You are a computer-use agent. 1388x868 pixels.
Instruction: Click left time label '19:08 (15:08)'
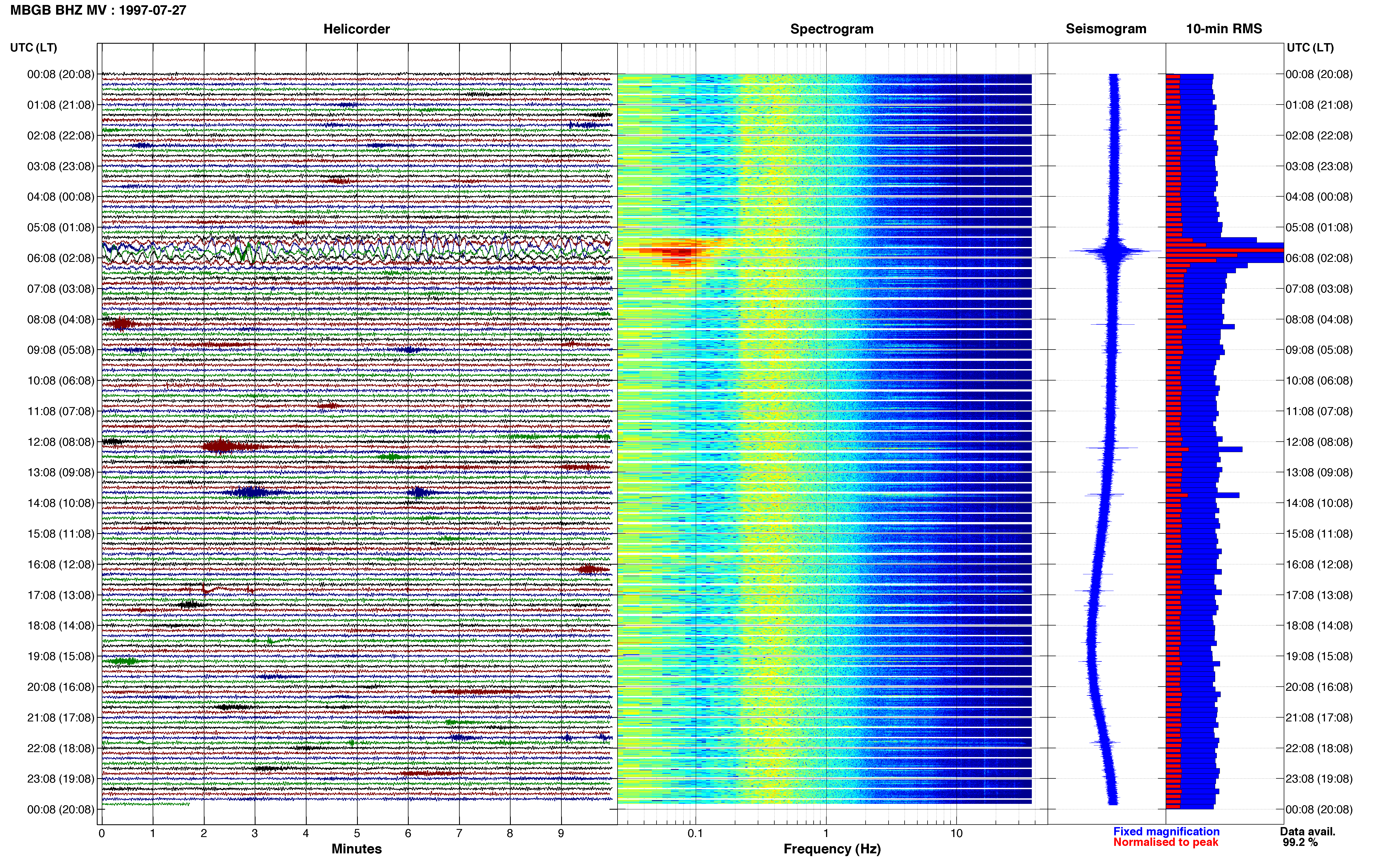(x=61, y=656)
